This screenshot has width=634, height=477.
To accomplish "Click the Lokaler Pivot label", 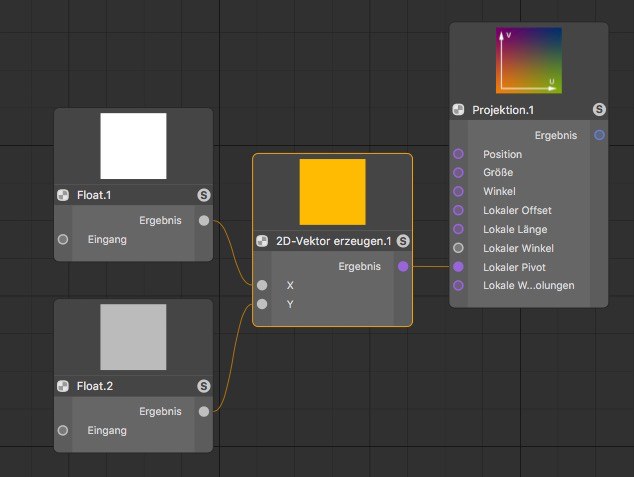I will point(514,267).
